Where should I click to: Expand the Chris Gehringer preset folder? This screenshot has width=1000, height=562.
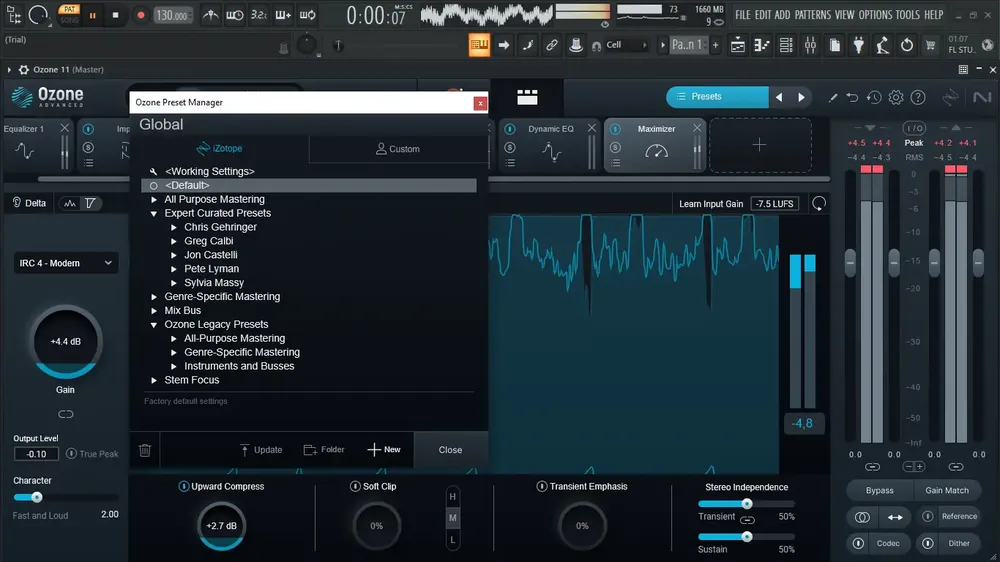point(174,227)
